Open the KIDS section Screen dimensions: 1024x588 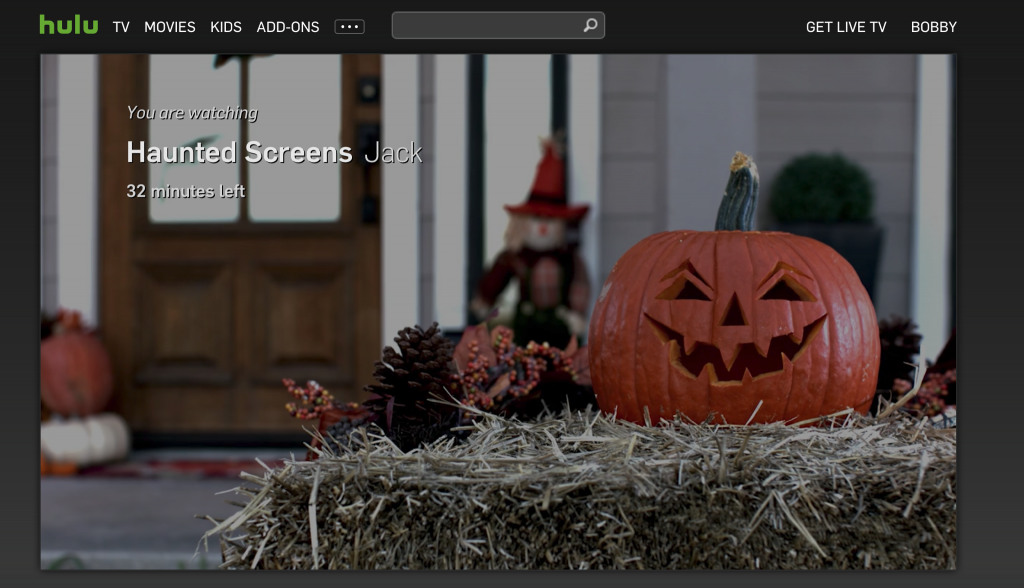(x=226, y=27)
